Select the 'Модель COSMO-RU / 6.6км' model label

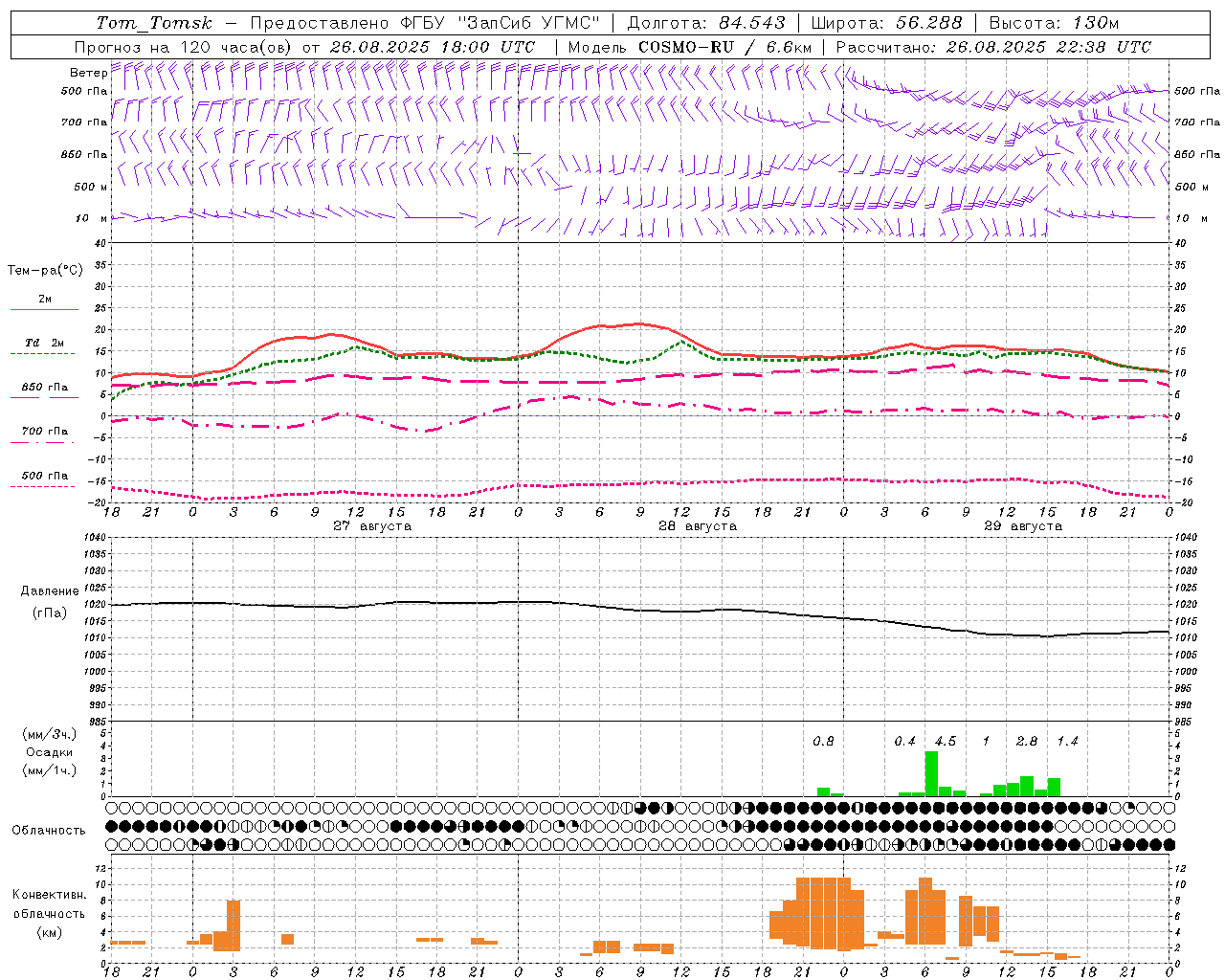point(689,47)
